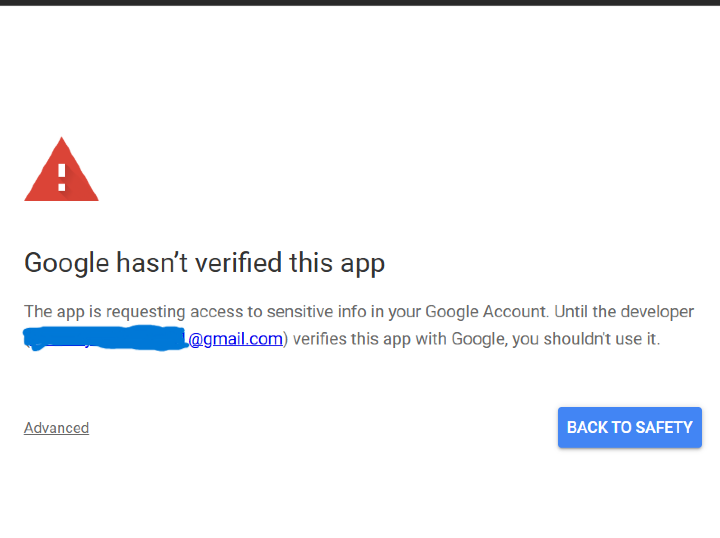Click the white exclamation mark in the triangle

pos(61,176)
